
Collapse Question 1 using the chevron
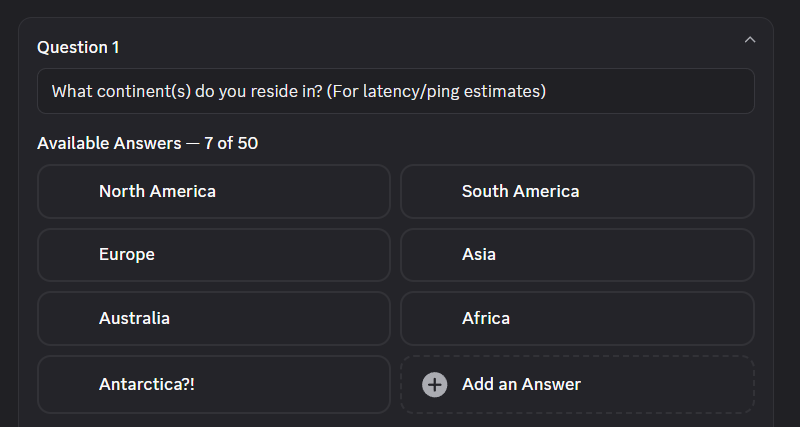pyautogui.click(x=750, y=40)
